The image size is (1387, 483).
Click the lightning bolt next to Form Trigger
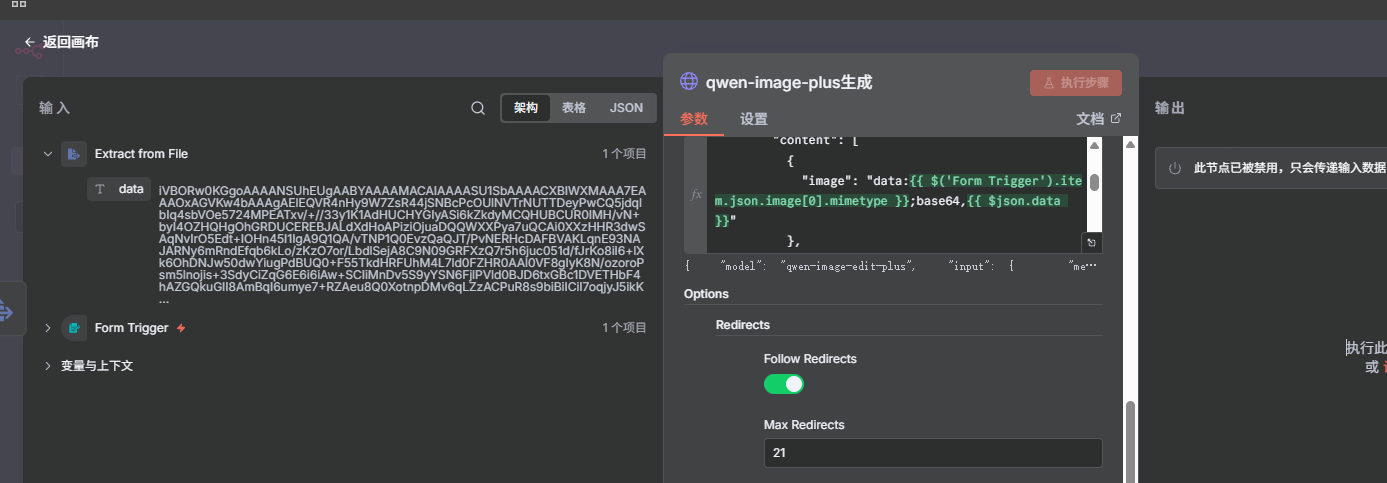pyautogui.click(x=181, y=328)
